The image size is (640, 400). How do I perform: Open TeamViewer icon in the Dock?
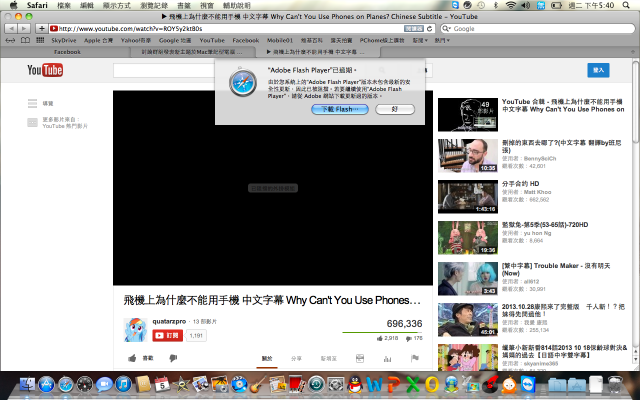click(528, 384)
